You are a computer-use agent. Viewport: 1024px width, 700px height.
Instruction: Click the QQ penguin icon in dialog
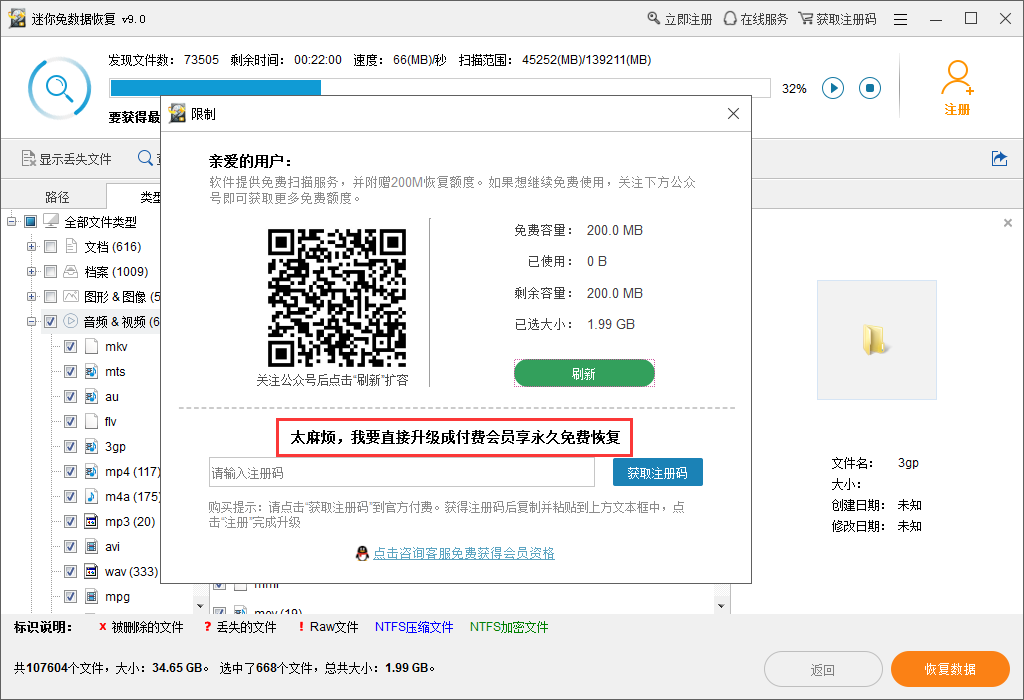point(362,554)
